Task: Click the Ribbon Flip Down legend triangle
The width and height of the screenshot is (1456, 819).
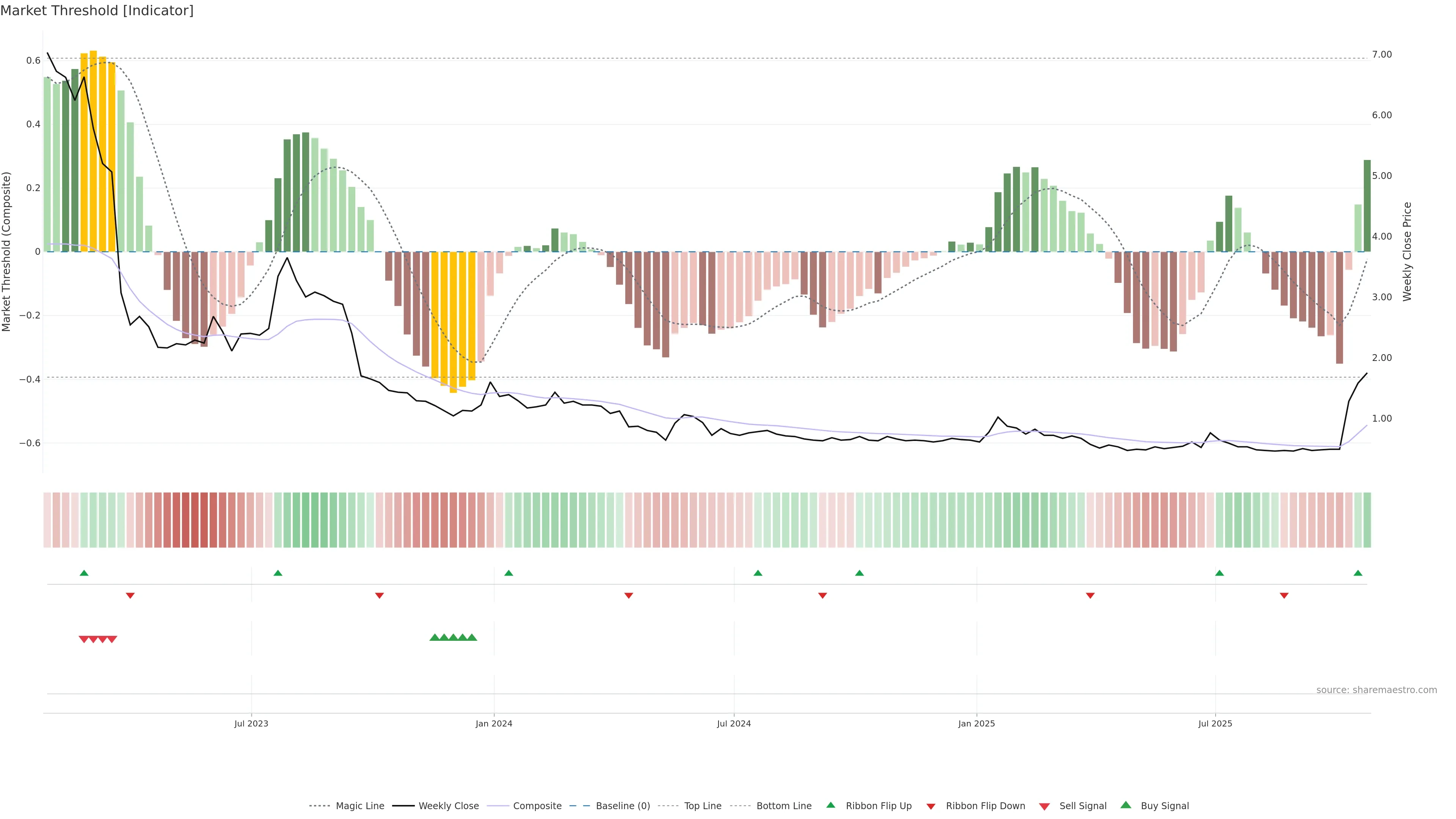Action: coord(931,806)
